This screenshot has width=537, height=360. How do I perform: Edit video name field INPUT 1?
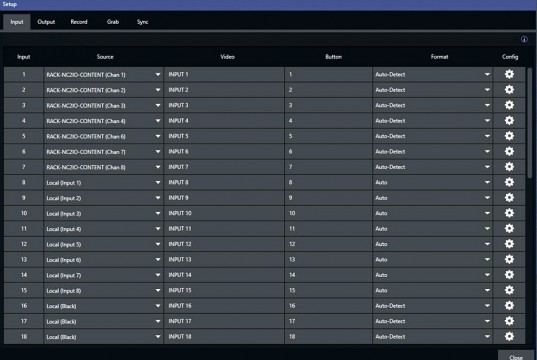[224, 74]
